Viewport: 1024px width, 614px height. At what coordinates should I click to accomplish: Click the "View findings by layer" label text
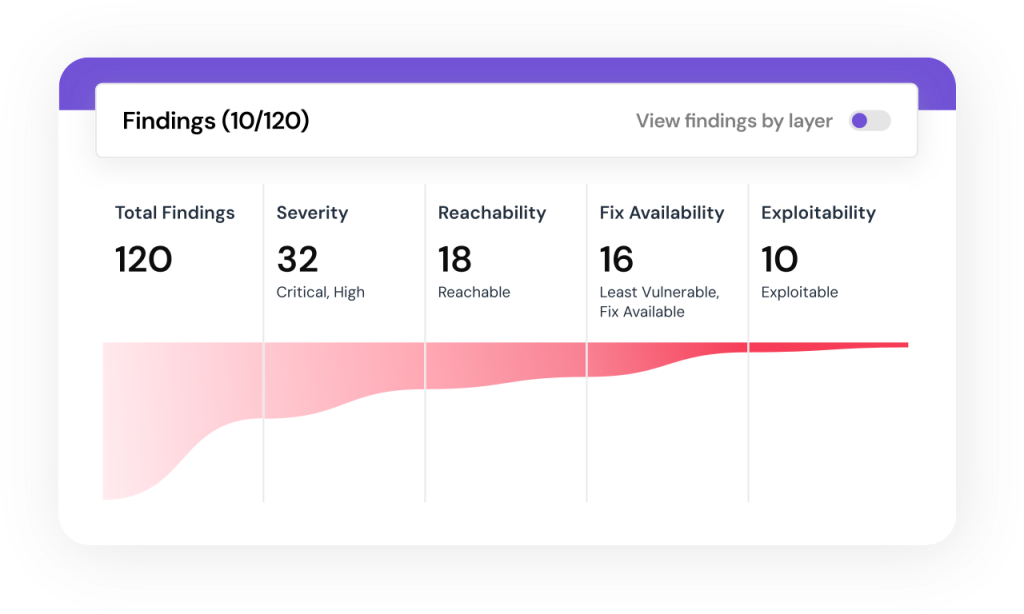click(x=734, y=121)
